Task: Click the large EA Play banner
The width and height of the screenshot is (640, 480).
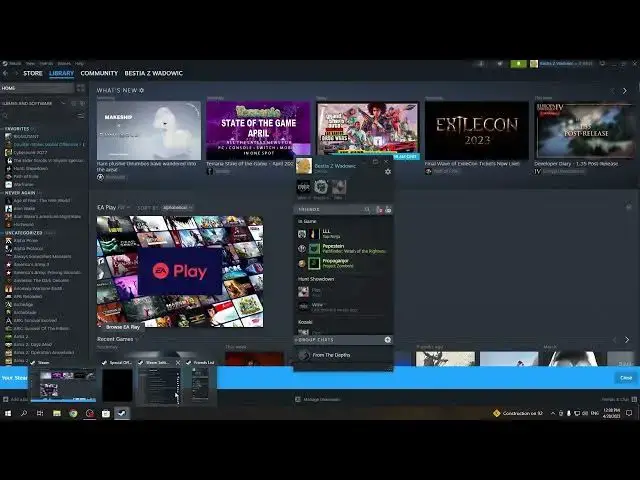Action: pos(180,271)
